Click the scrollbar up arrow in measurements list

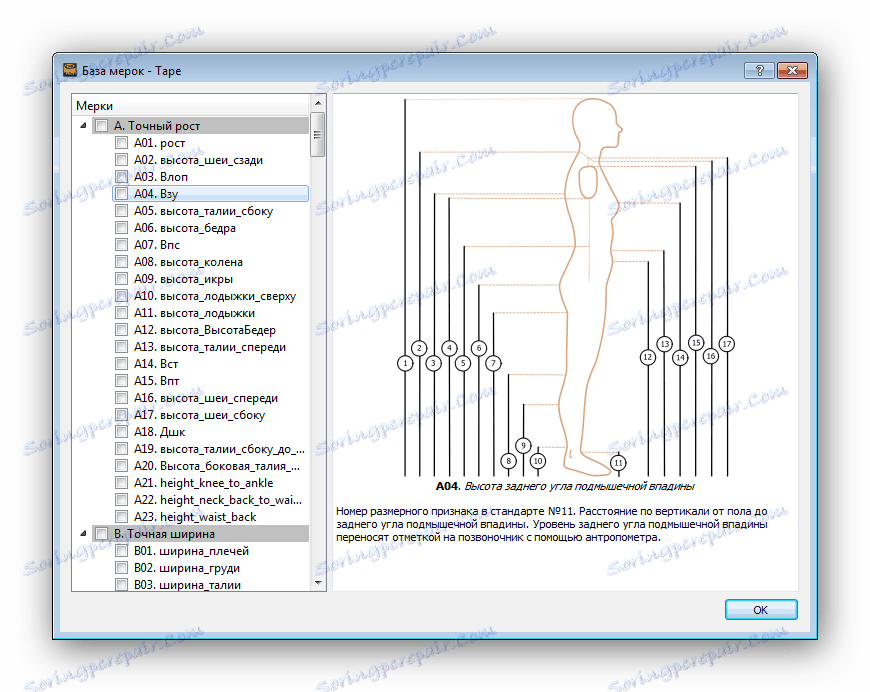318,103
